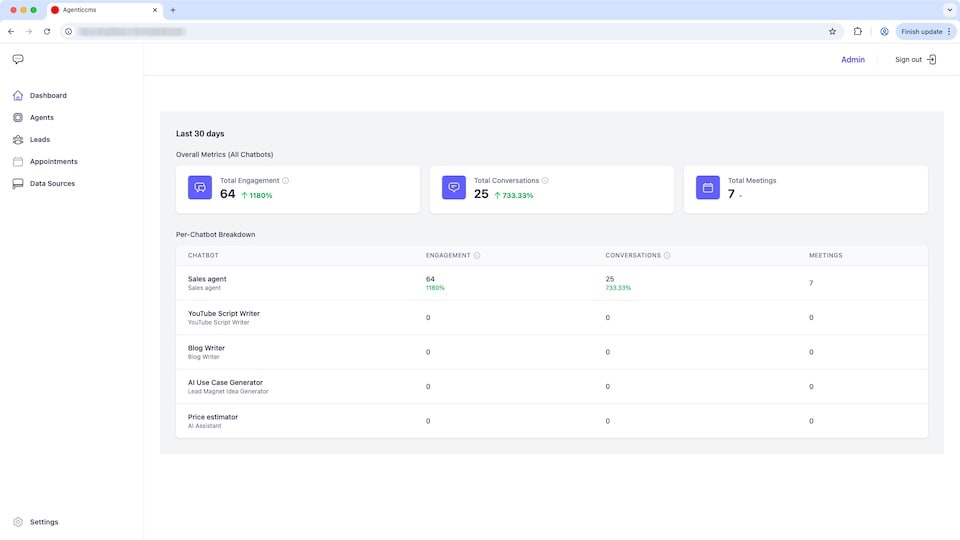Click the sign out arrow icon
This screenshot has height=540, width=960.
(931, 59)
